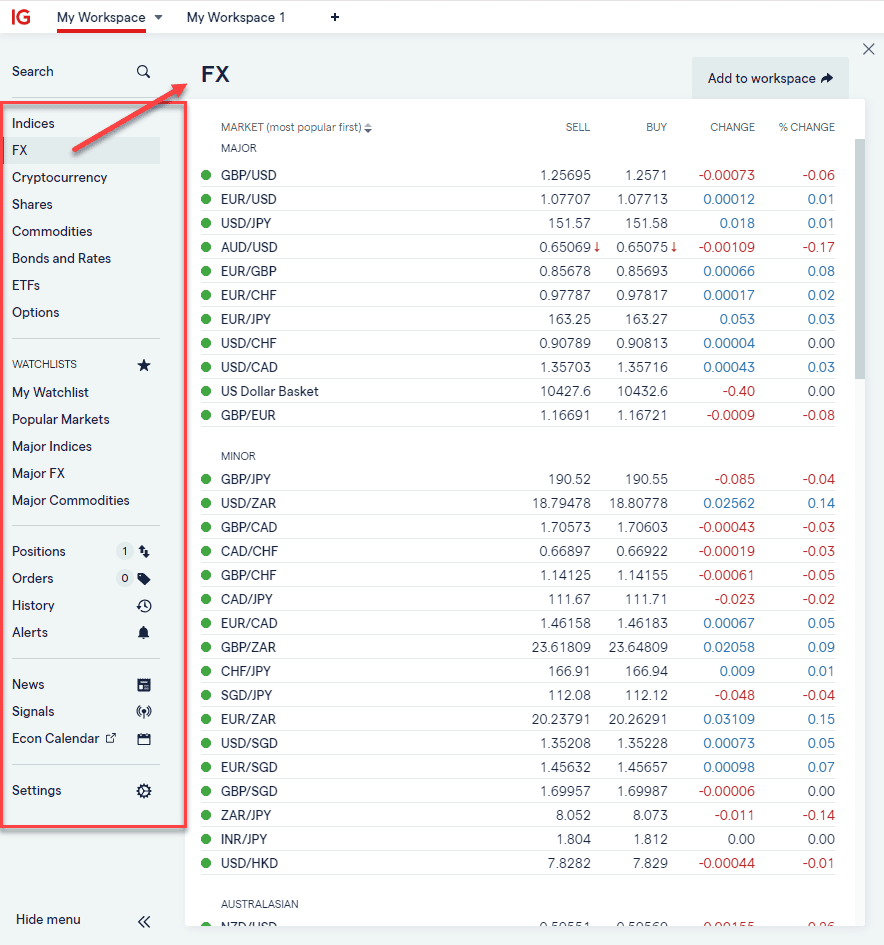Screen dimensions: 884x945
Task: Open Settings gear icon
Action: click(x=144, y=791)
